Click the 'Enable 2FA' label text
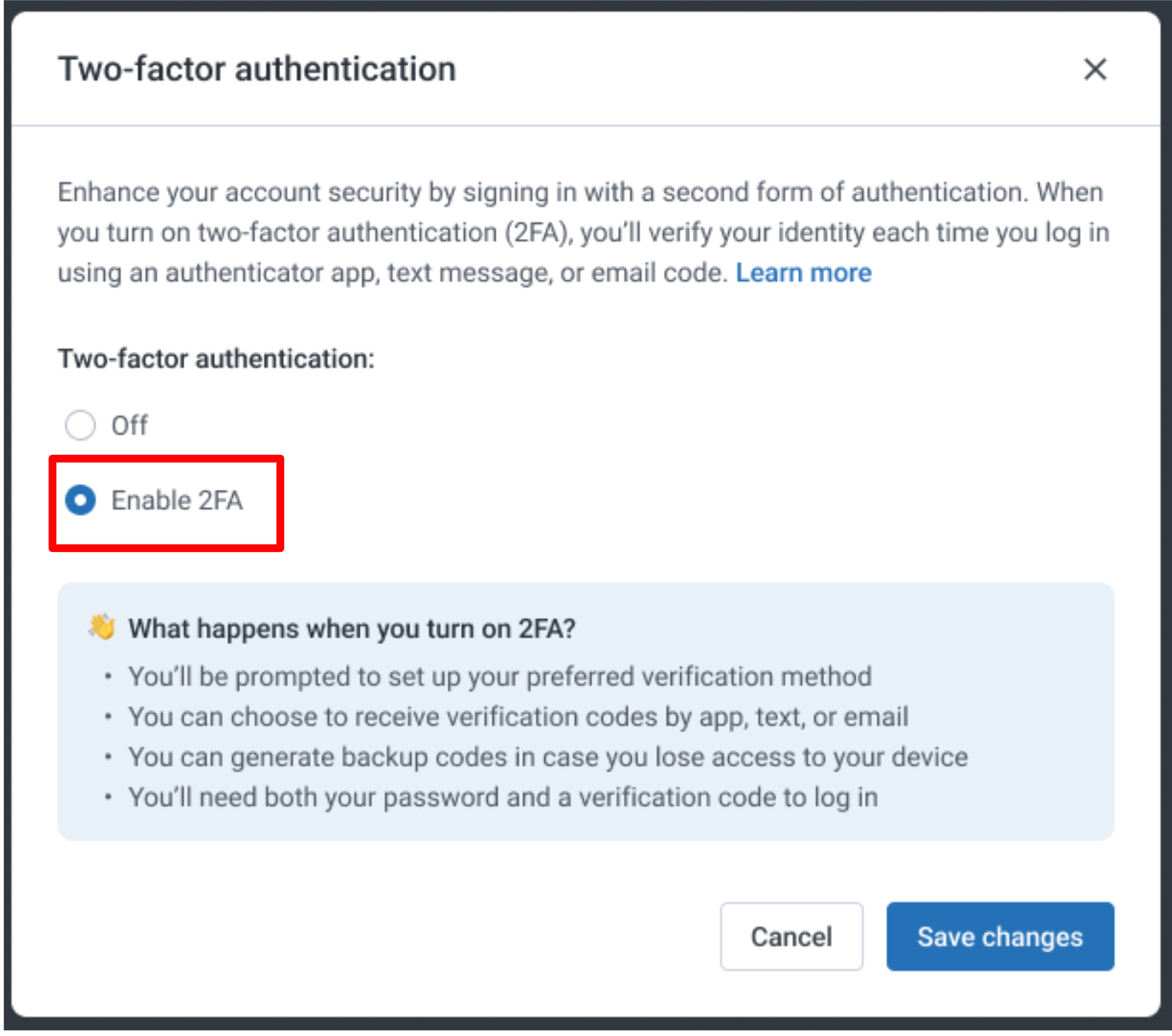Viewport: 1172px width, 1036px height. (177, 500)
